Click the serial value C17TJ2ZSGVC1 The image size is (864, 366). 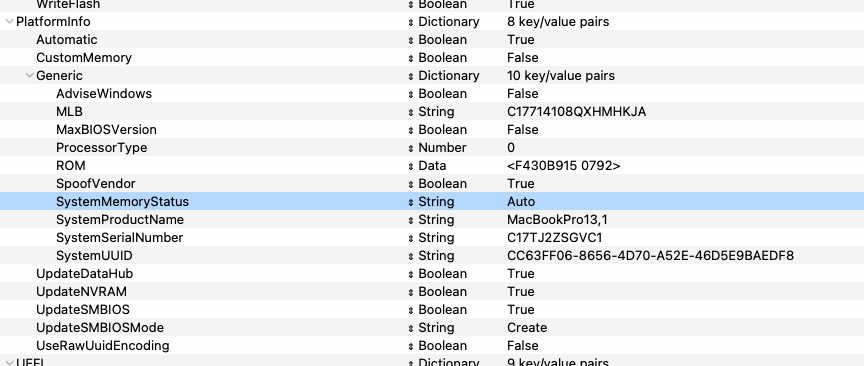[555, 238]
